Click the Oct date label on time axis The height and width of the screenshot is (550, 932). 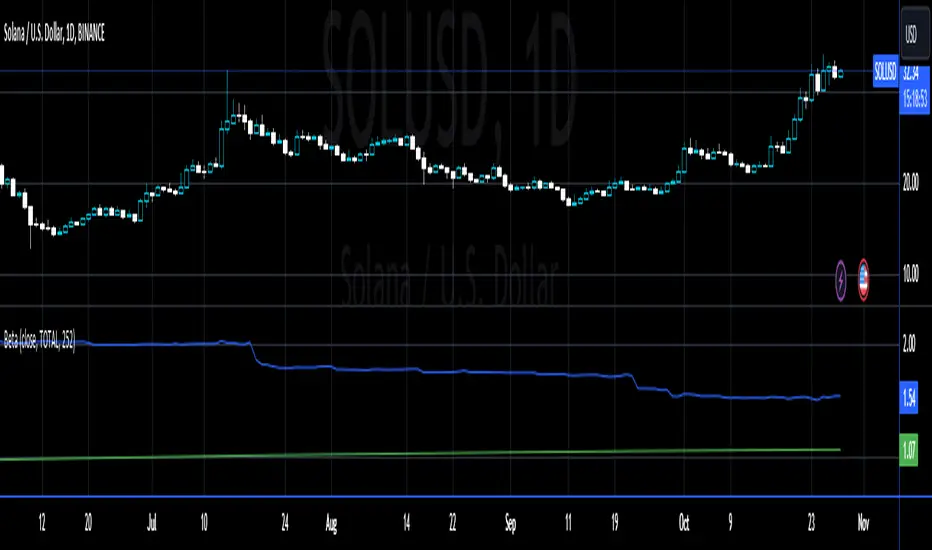(x=684, y=523)
